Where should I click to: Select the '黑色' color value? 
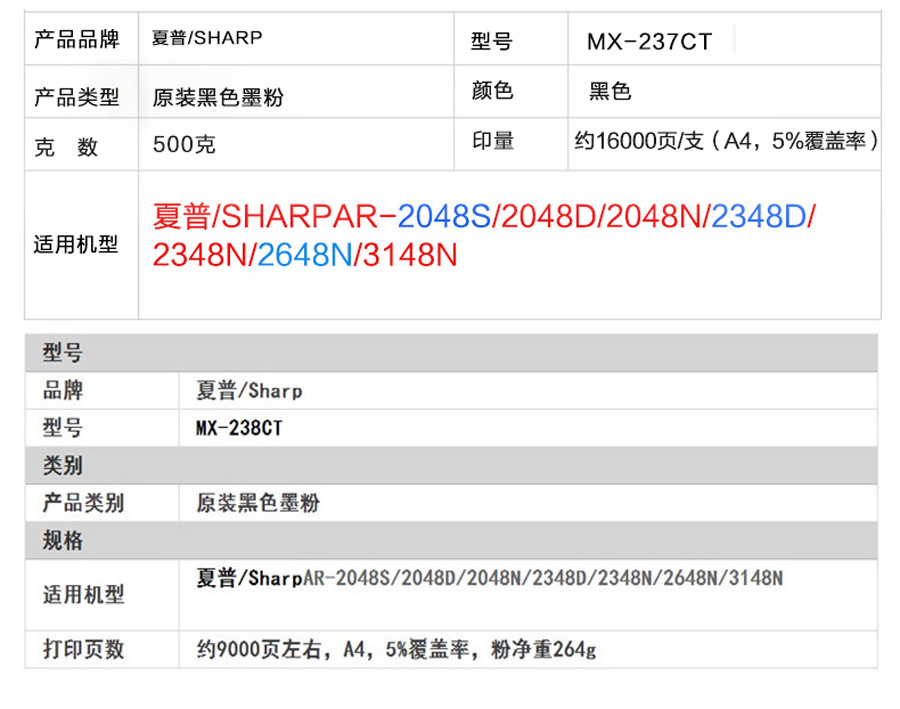pyautogui.click(x=610, y=91)
